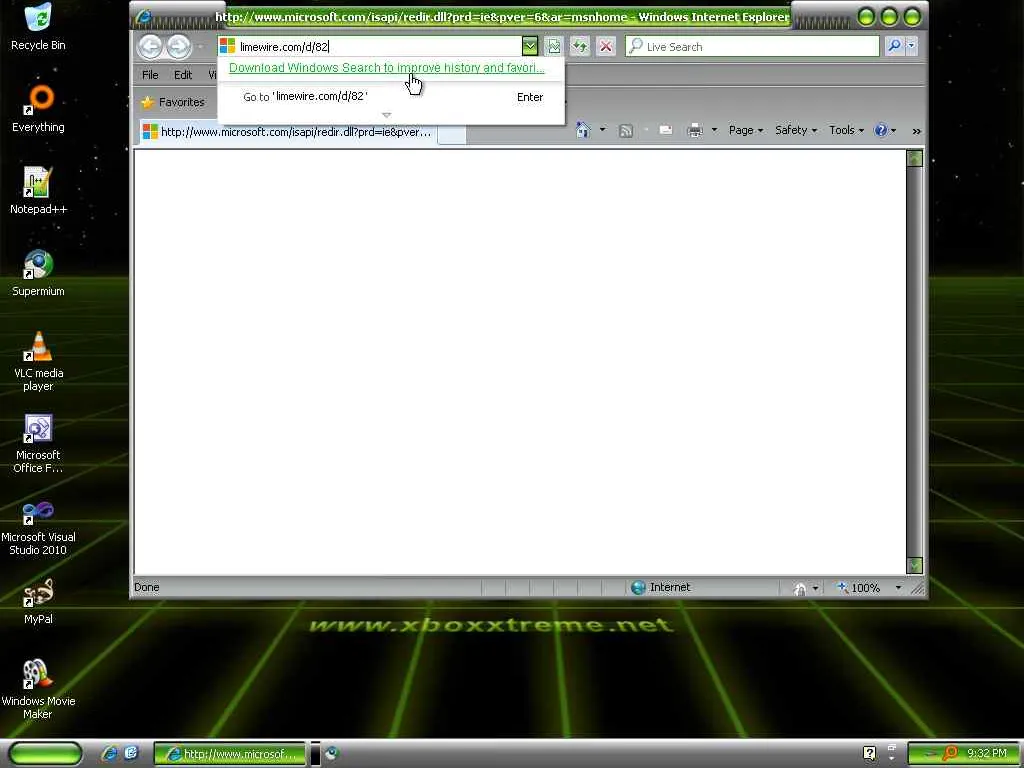Click the small globe icon after taskbar separator
Image resolution: width=1024 pixels, height=768 pixels.
coord(332,754)
